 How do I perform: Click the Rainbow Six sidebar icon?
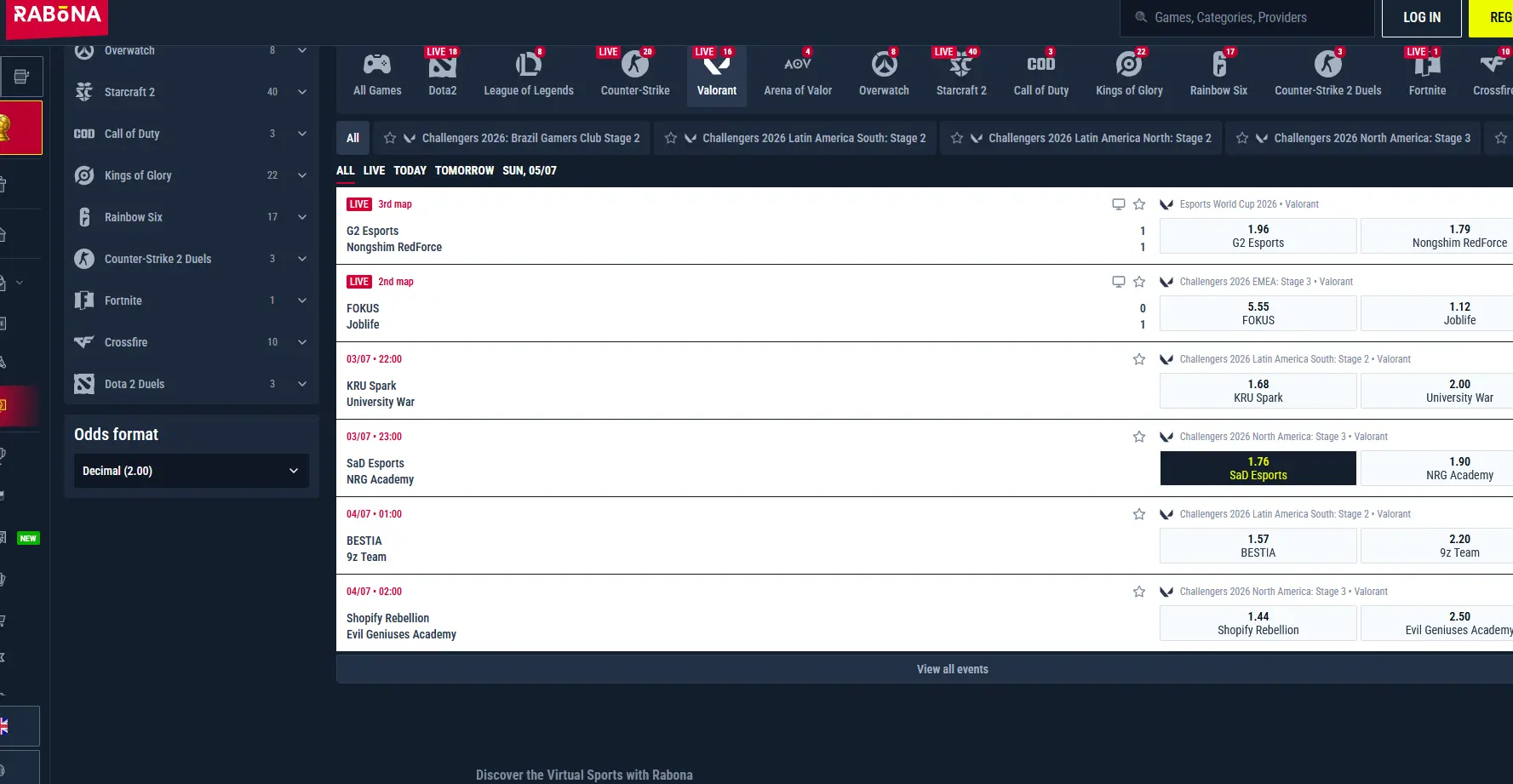point(84,217)
